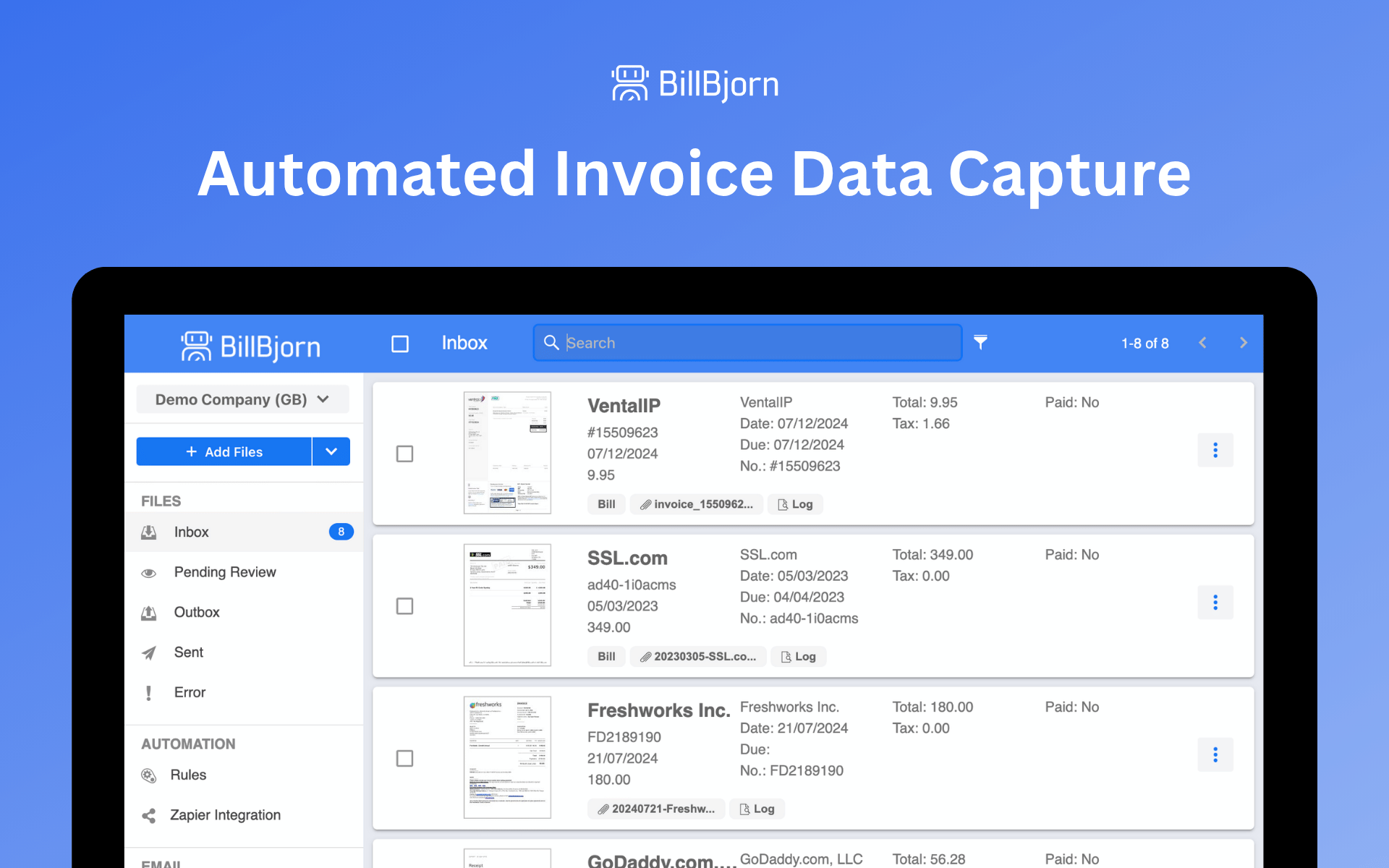Click the filter funnel icon

980,342
